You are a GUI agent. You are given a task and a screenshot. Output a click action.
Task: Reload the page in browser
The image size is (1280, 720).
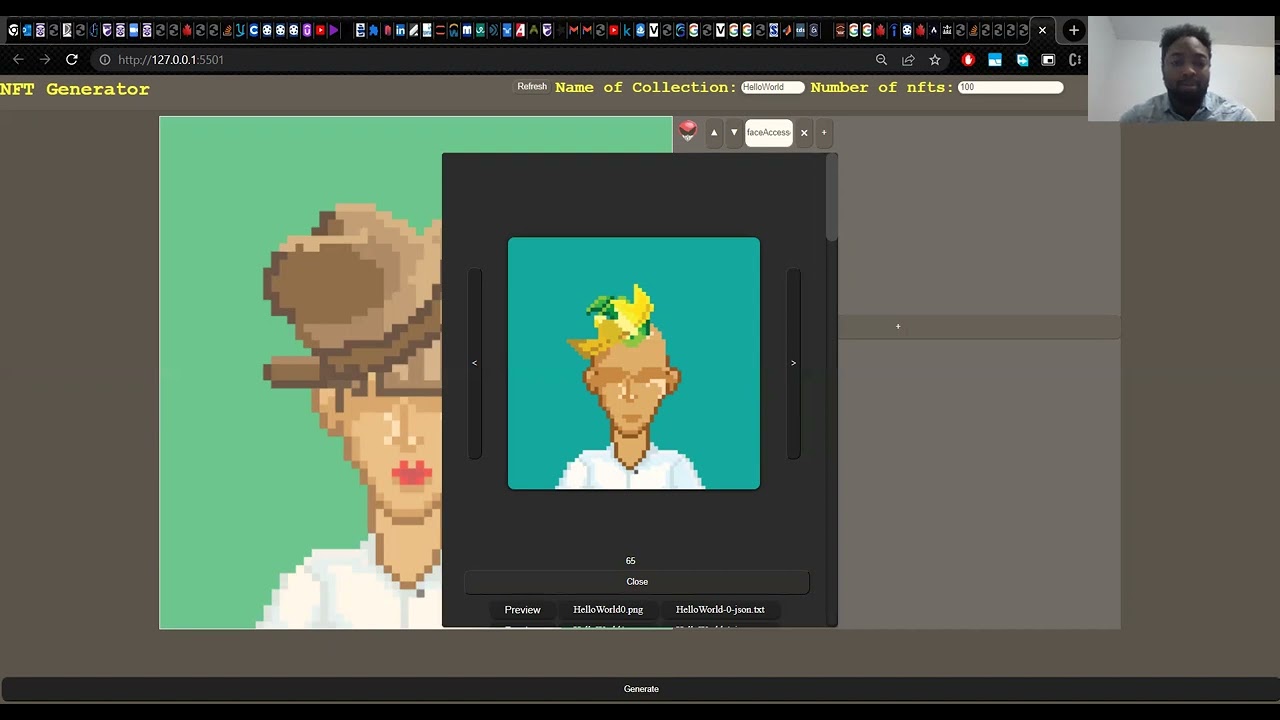(x=72, y=60)
